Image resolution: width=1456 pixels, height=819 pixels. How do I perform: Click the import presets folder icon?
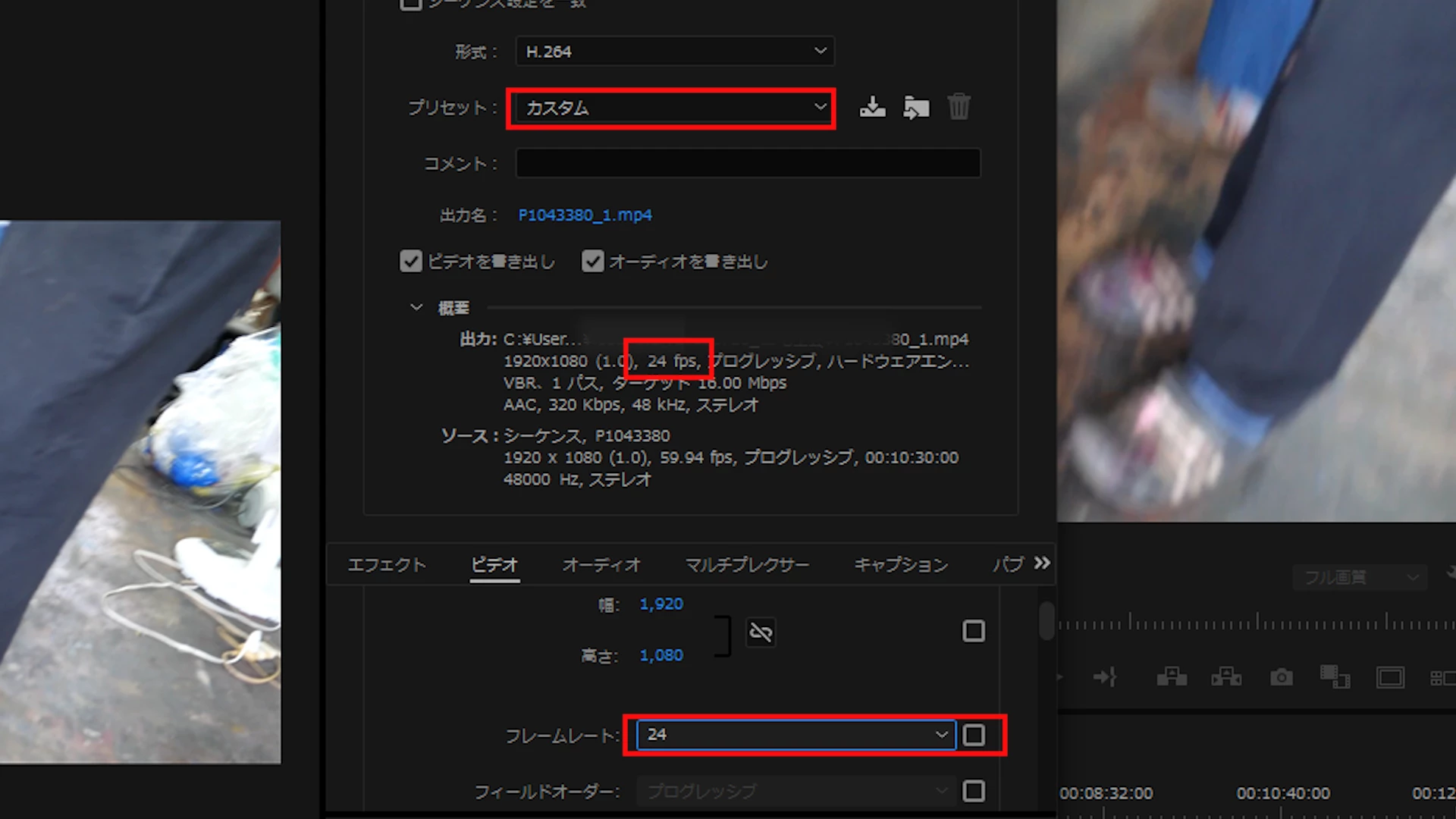click(x=916, y=107)
